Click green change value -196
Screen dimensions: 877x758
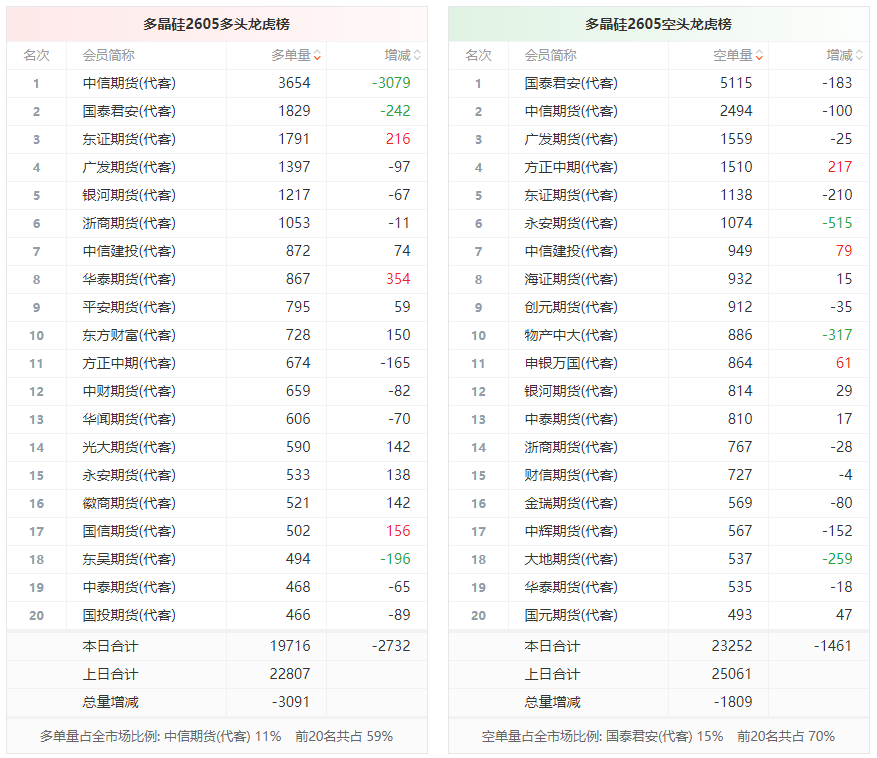click(395, 558)
